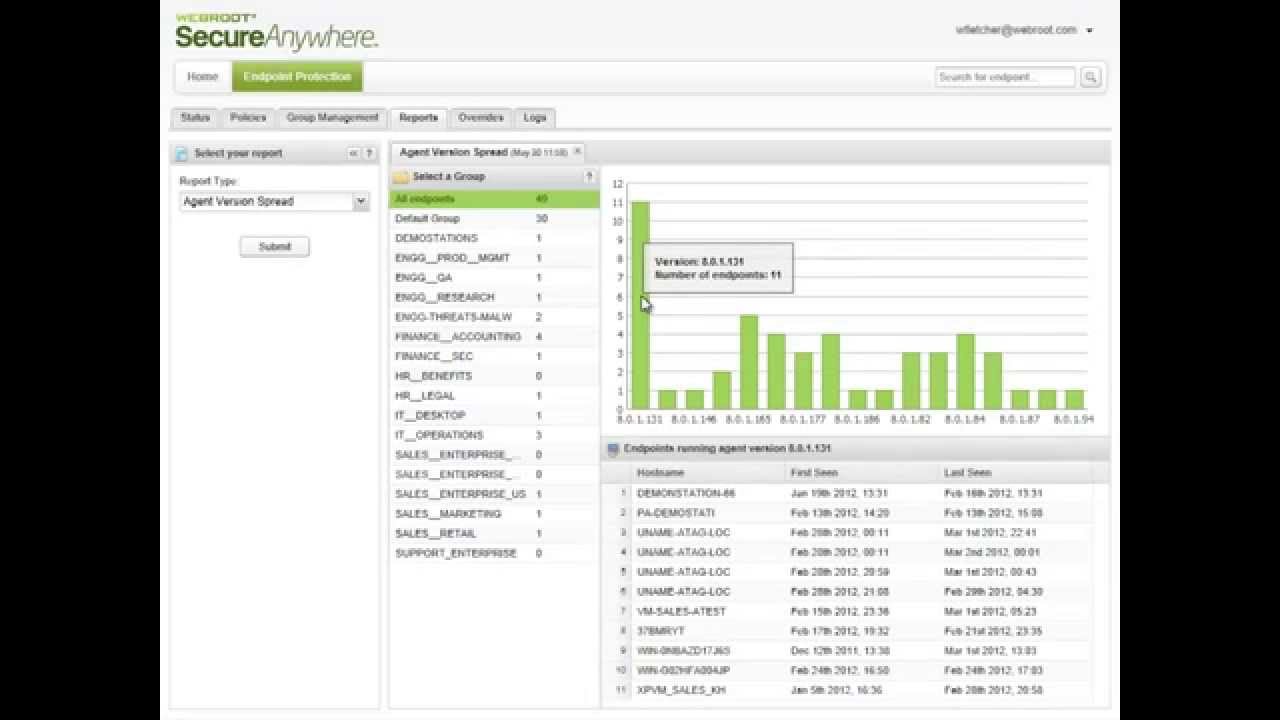Focus the Search for endpoint field
The height and width of the screenshot is (720, 1280).
coord(1005,77)
